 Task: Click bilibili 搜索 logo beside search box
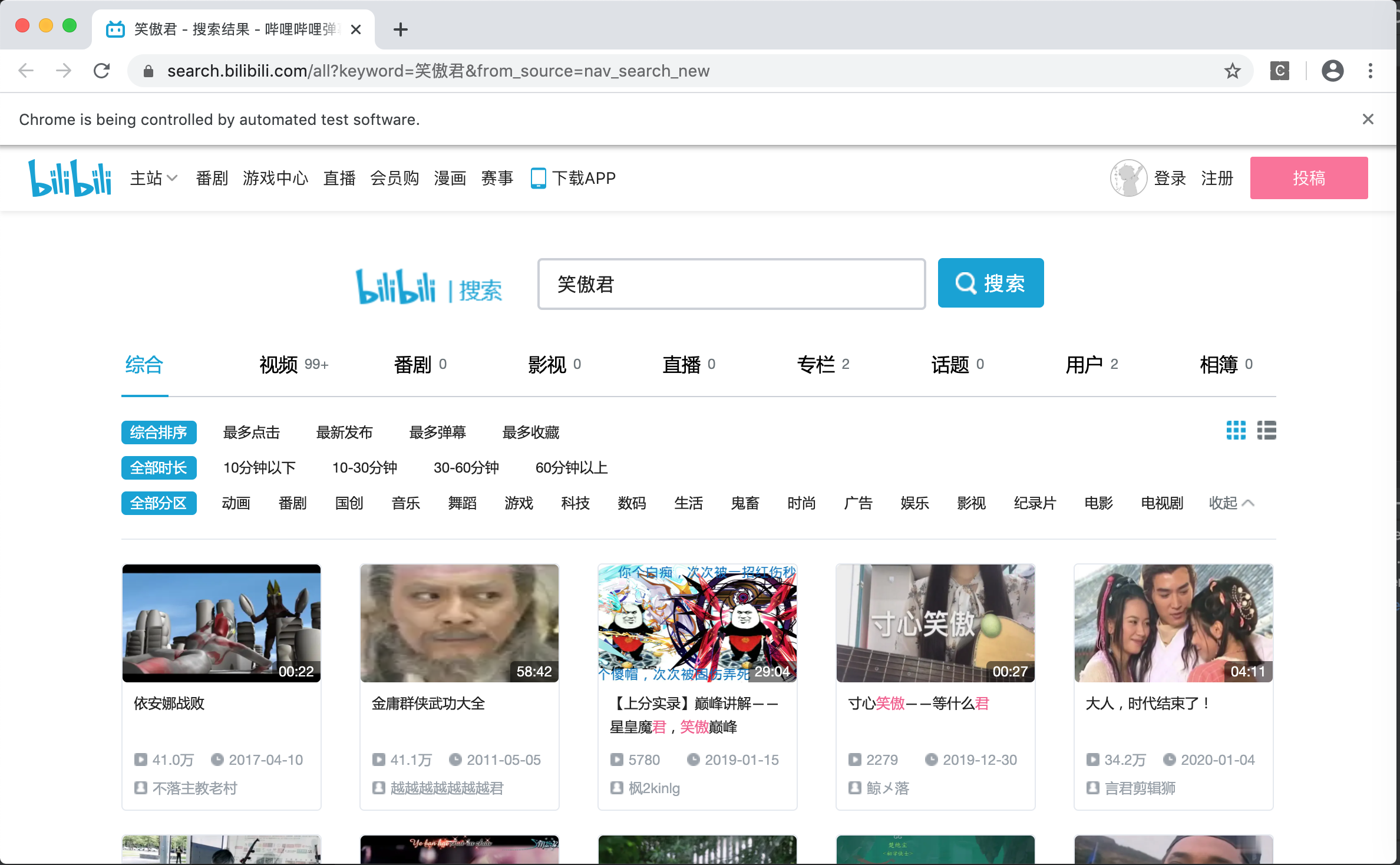click(428, 287)
